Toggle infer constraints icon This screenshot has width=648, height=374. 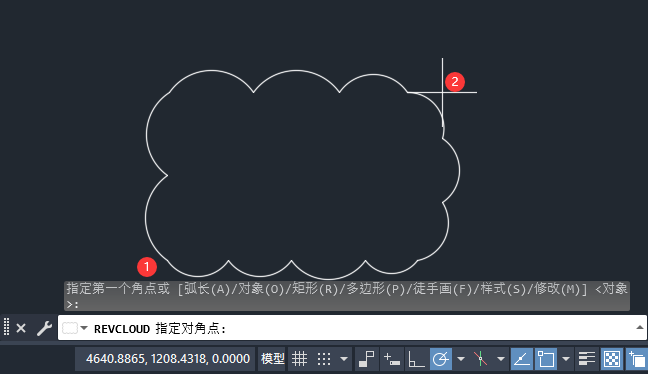point(366,359)
